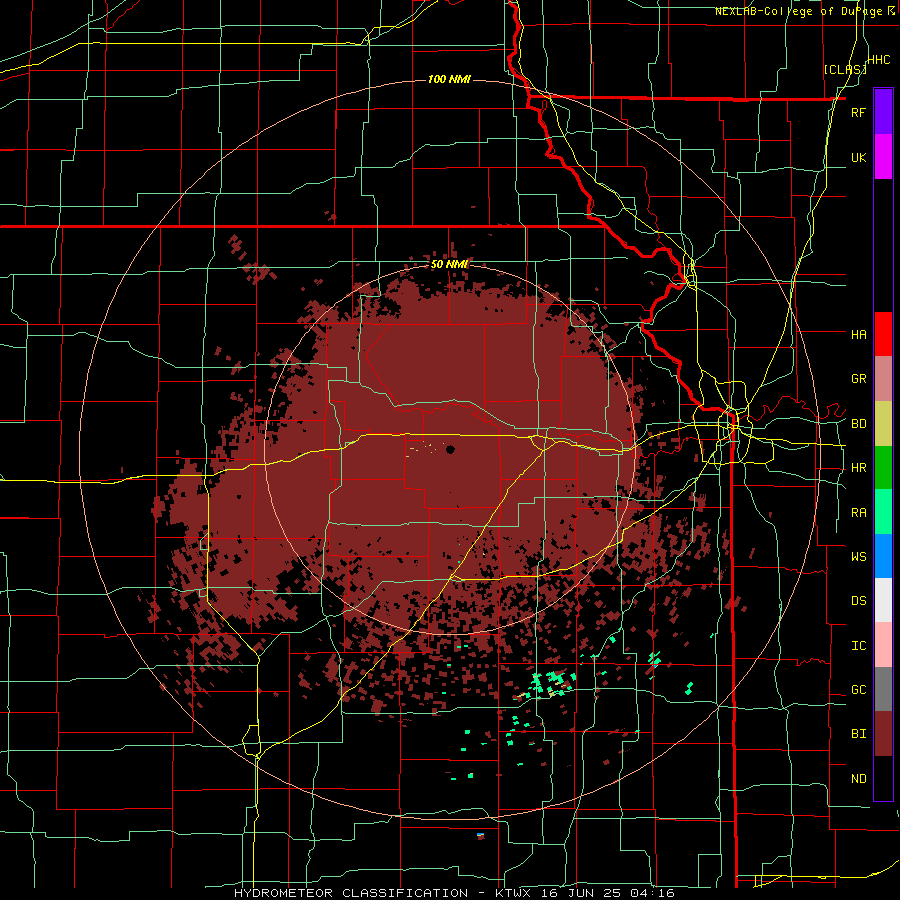Click the "GC" legend label
Viewport: 900px width, 900px height.
coord(858,690)
